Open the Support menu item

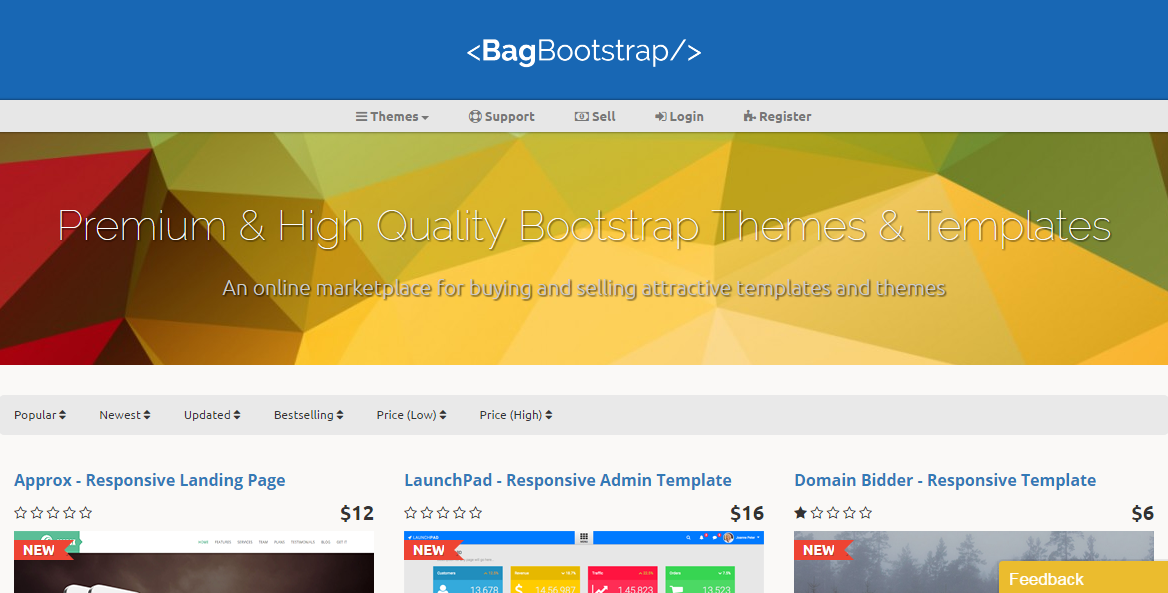coord(509,117)
